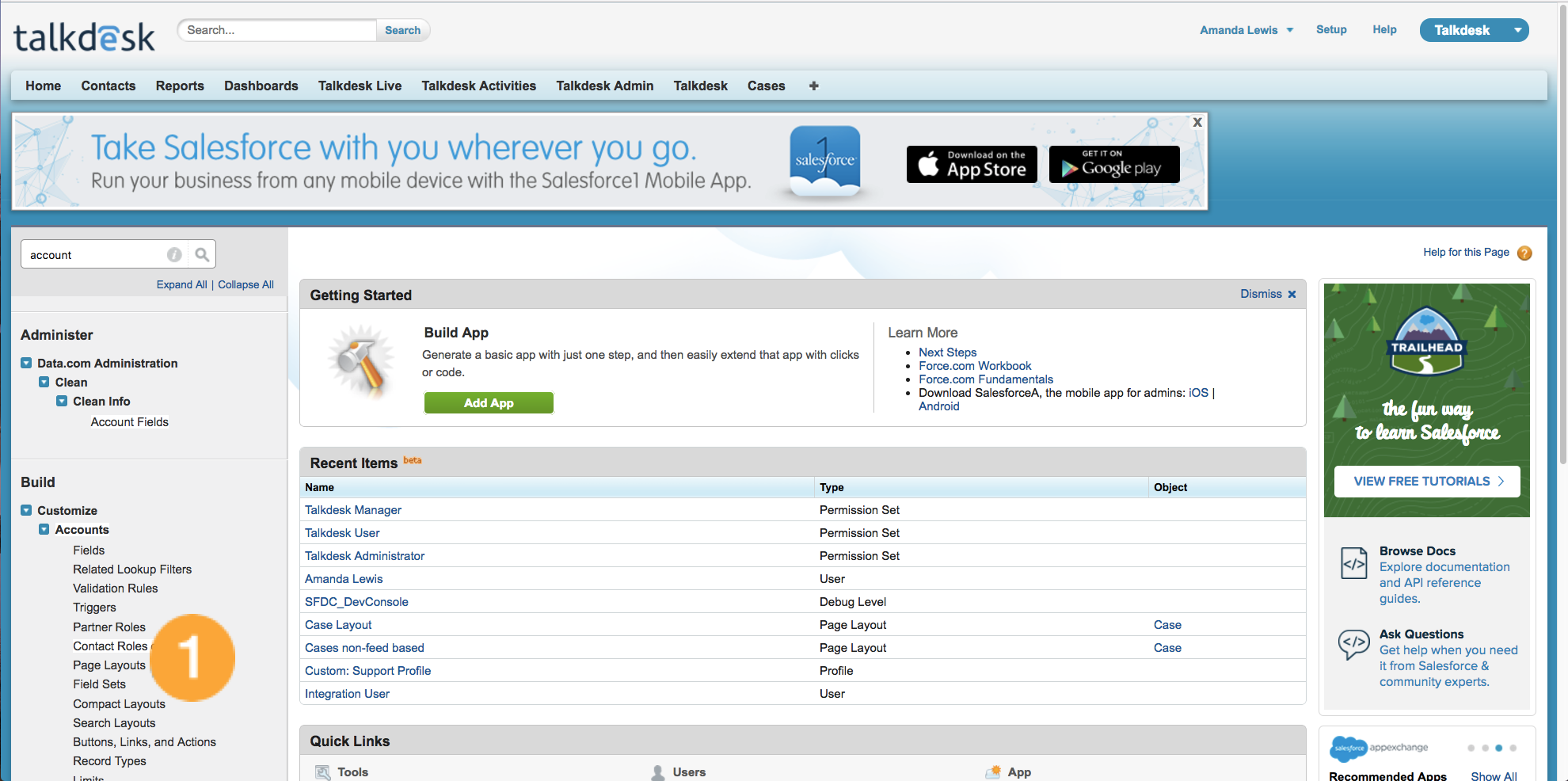Click the App icon in Quick Links

point(993,771)
